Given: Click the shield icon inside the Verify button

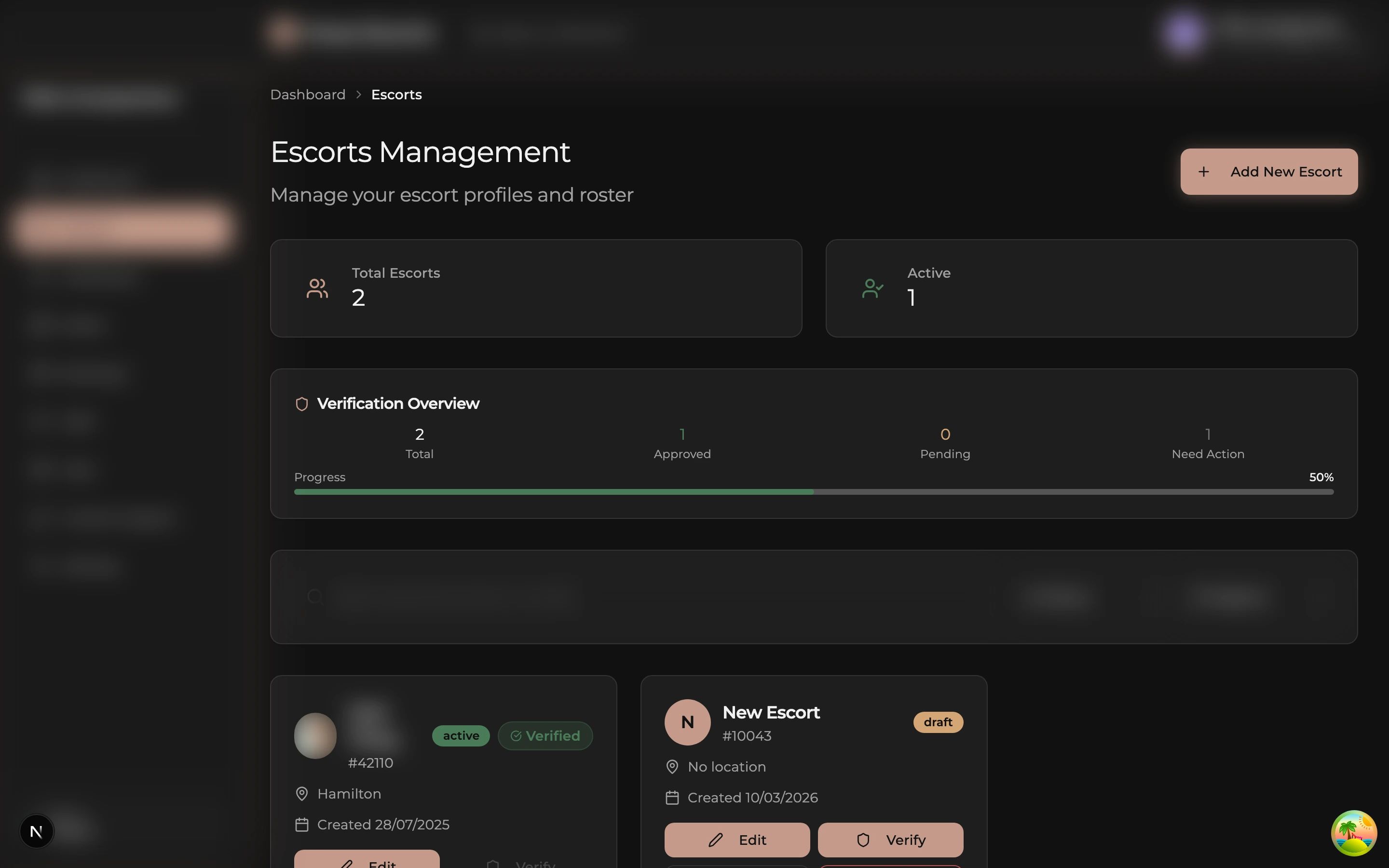Looking at the screenshot, I should (864, 839).
